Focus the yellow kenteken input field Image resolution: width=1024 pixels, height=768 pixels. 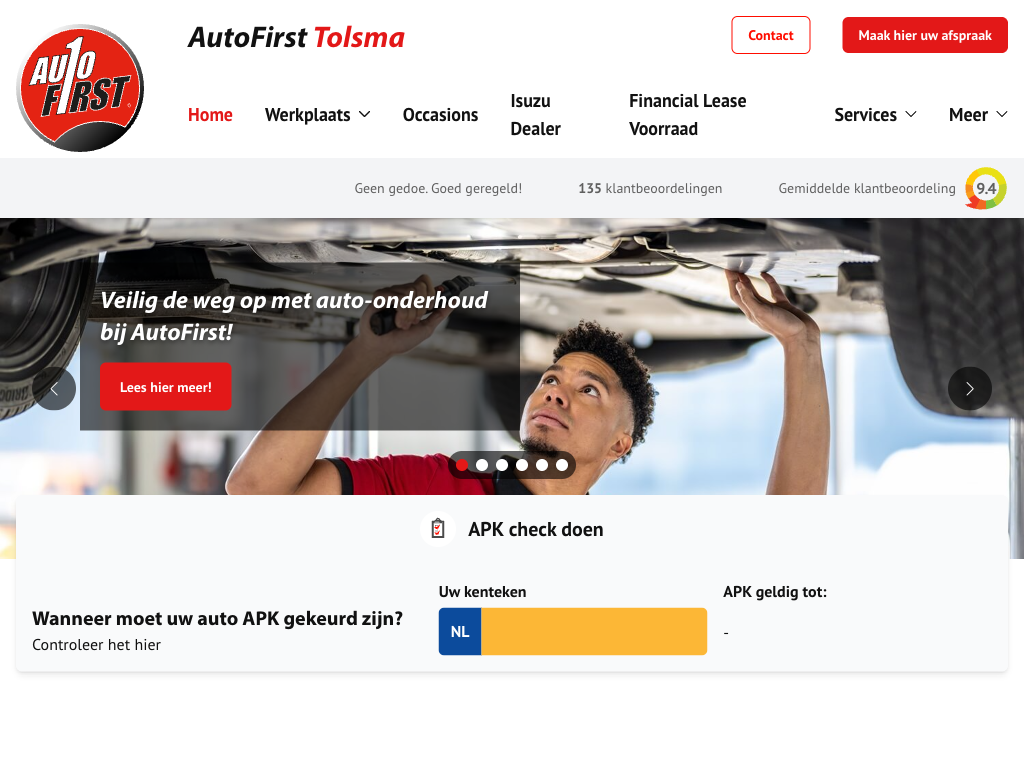pos(594,632)
